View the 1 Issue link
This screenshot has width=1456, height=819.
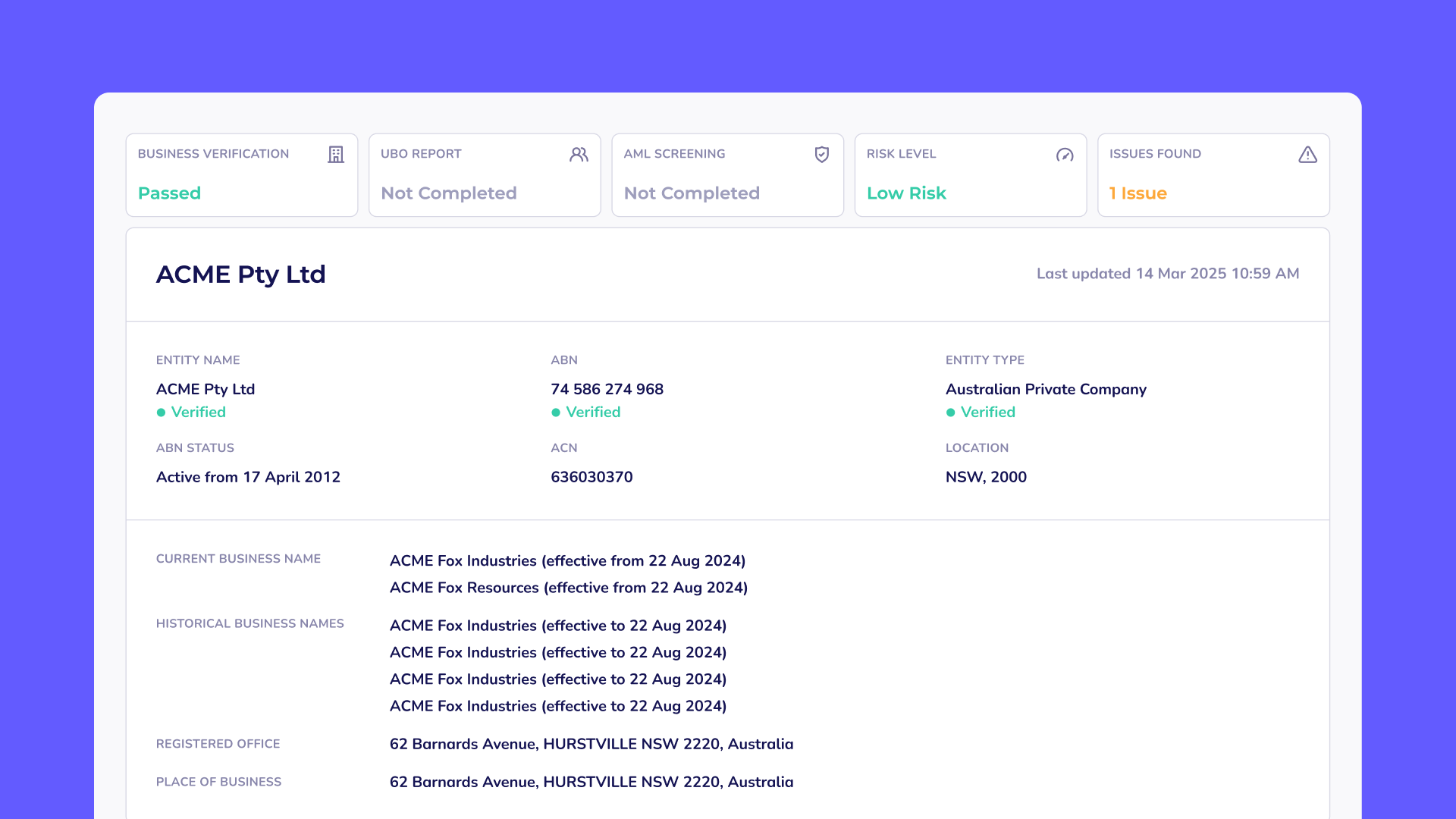pos(1137,193)
